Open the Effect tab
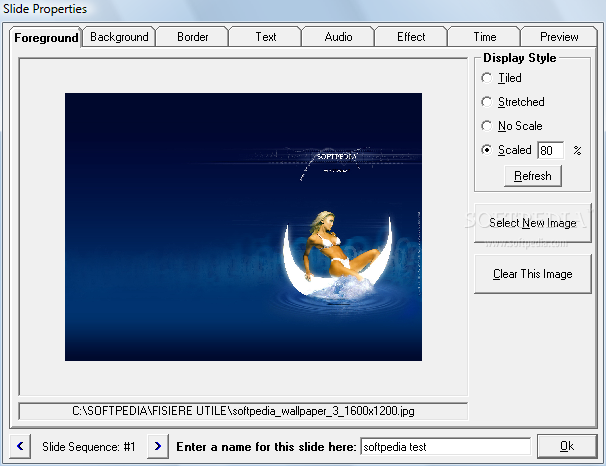606x466 pixels. pos(411,37)
